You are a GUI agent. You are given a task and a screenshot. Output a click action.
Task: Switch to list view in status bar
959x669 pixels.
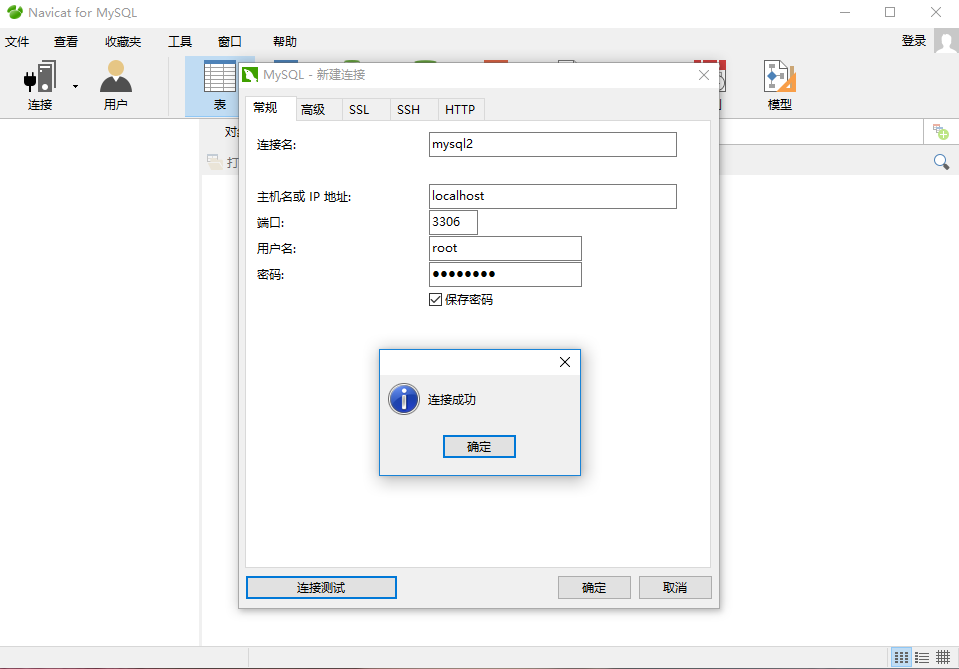[x=922, y=657]
